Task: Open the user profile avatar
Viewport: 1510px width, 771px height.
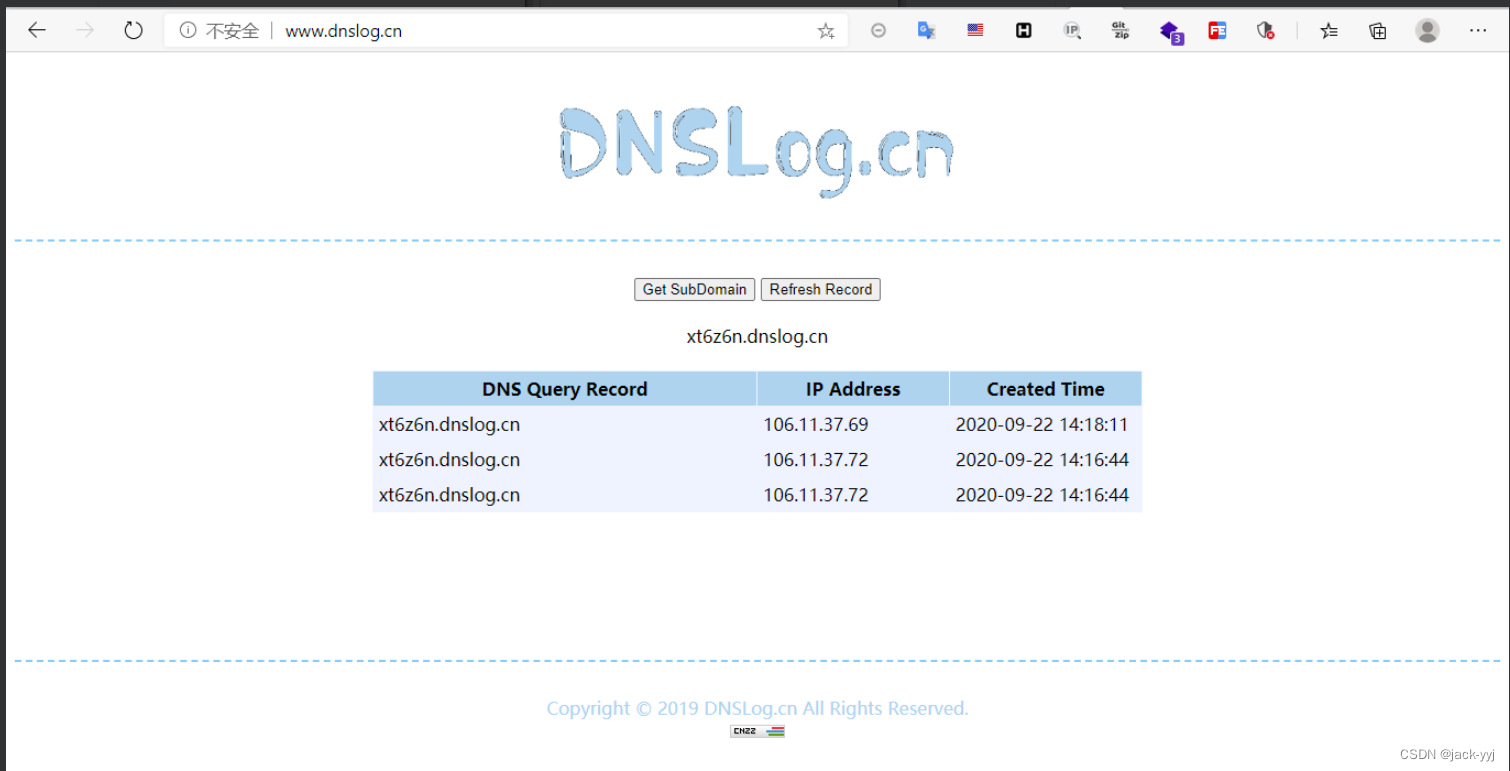Action: click(1427, 30)
